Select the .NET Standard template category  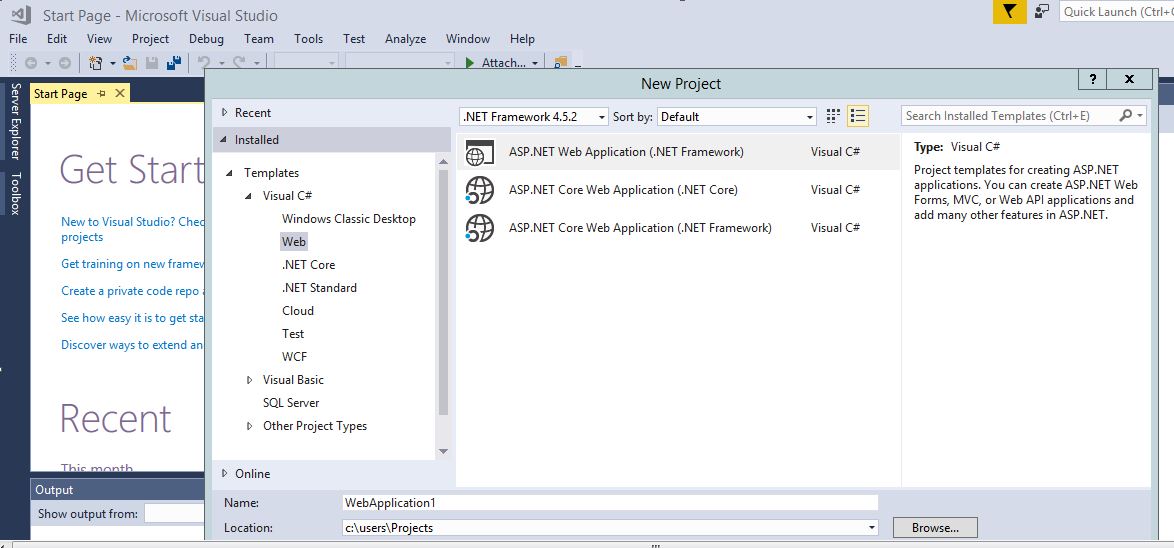pos(320,287)
